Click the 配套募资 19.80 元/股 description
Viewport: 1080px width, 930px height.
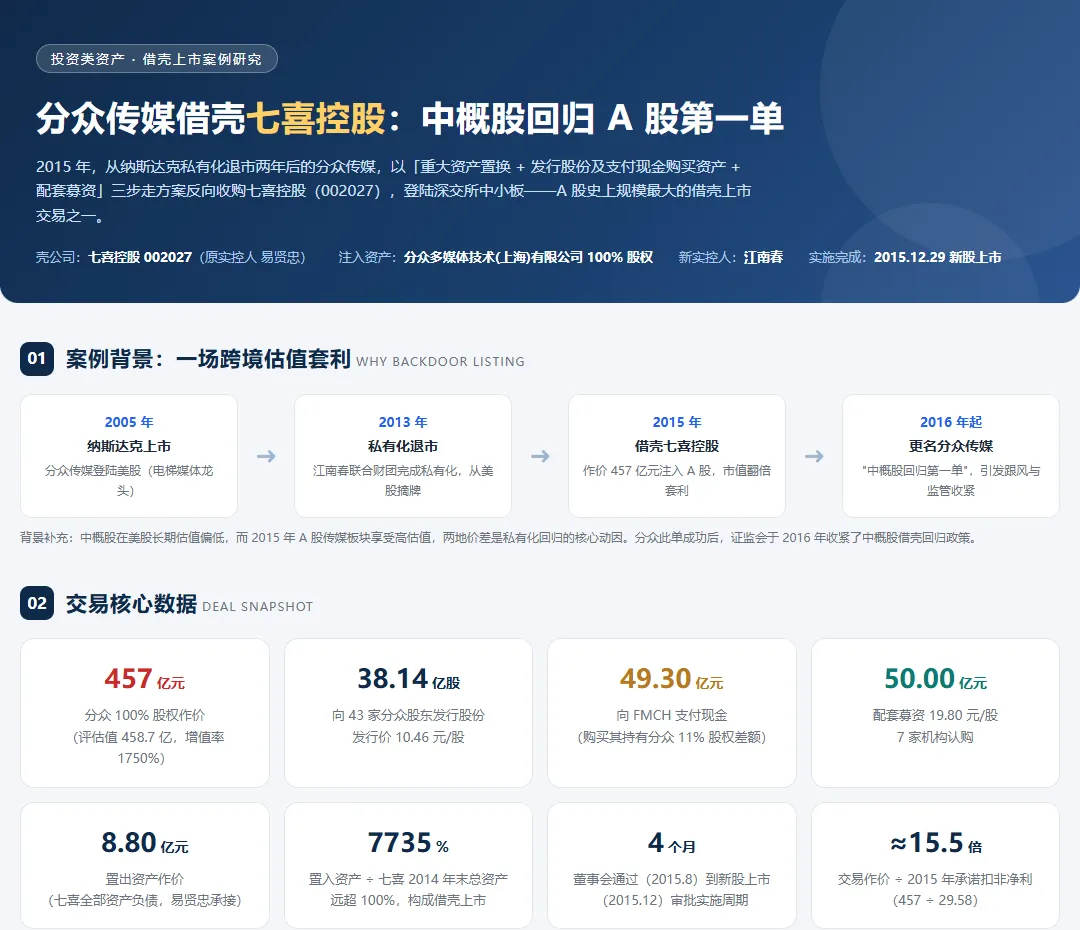[935, 726]
